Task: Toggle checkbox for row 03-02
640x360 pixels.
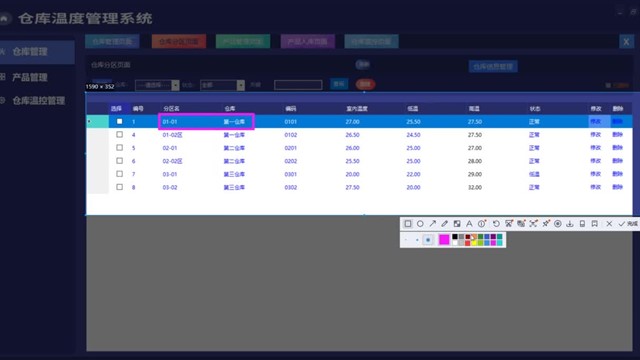Action: pos(119,187)
